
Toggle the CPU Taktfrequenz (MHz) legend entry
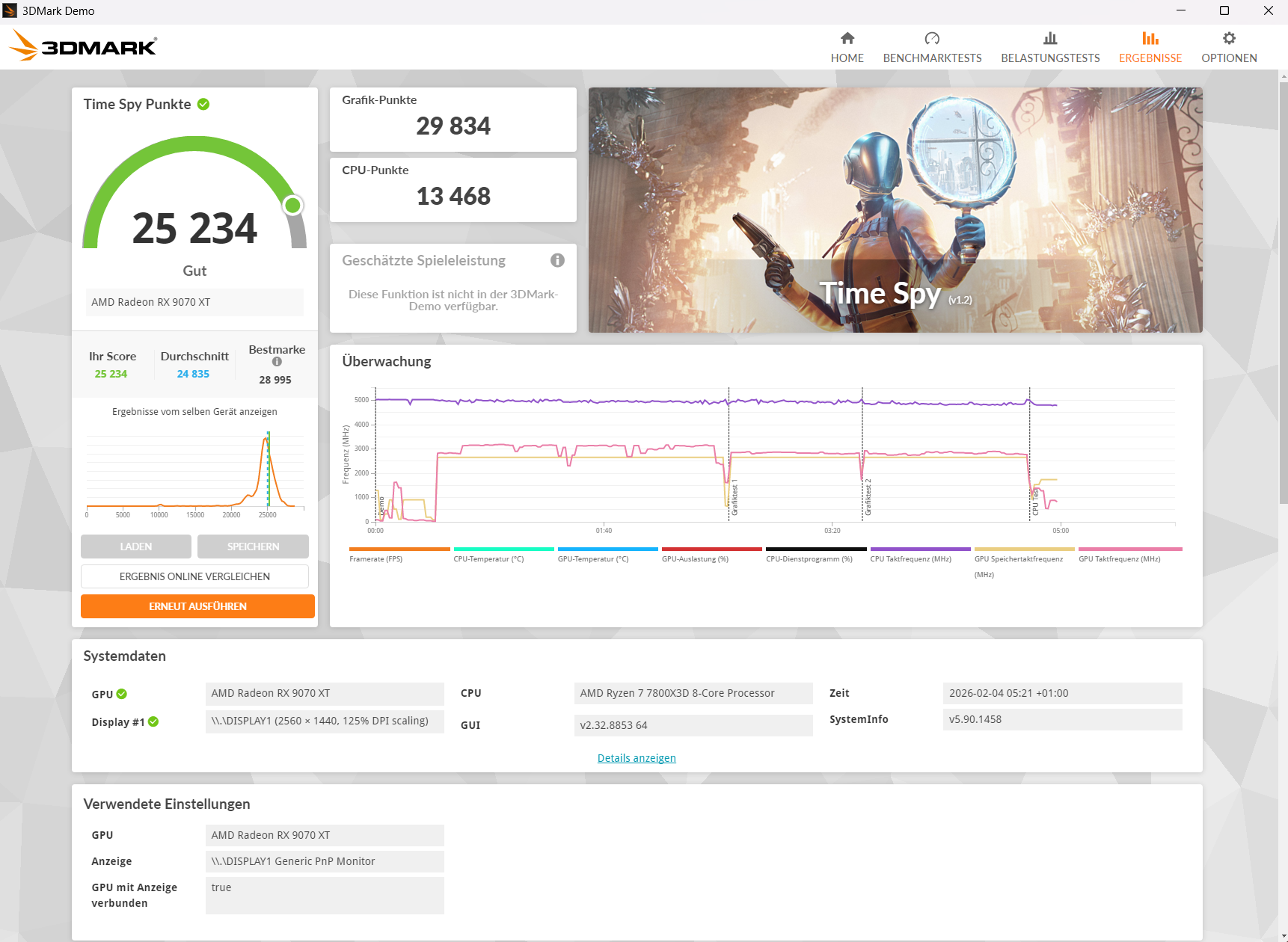click(920, 555)
